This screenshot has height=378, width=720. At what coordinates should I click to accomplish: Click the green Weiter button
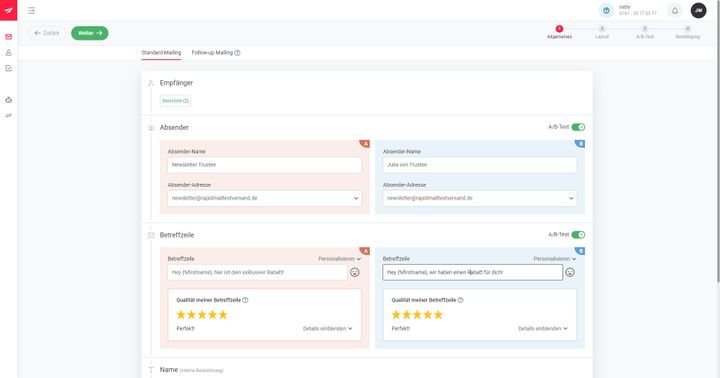click(x=90, y=33)
